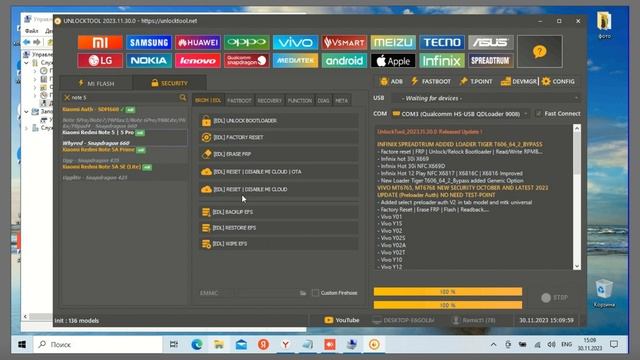640x360 pixels.
Task: Select the Infinix brand logo
Action: (442, 61)
